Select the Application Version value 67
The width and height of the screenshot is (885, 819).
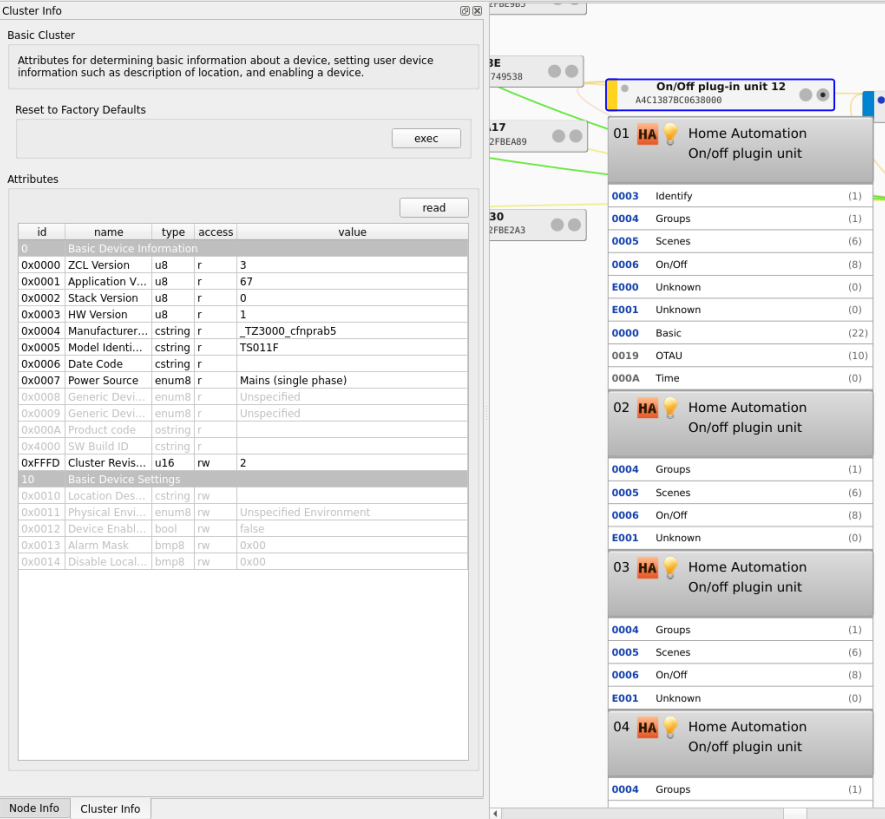tap(352, 281)
